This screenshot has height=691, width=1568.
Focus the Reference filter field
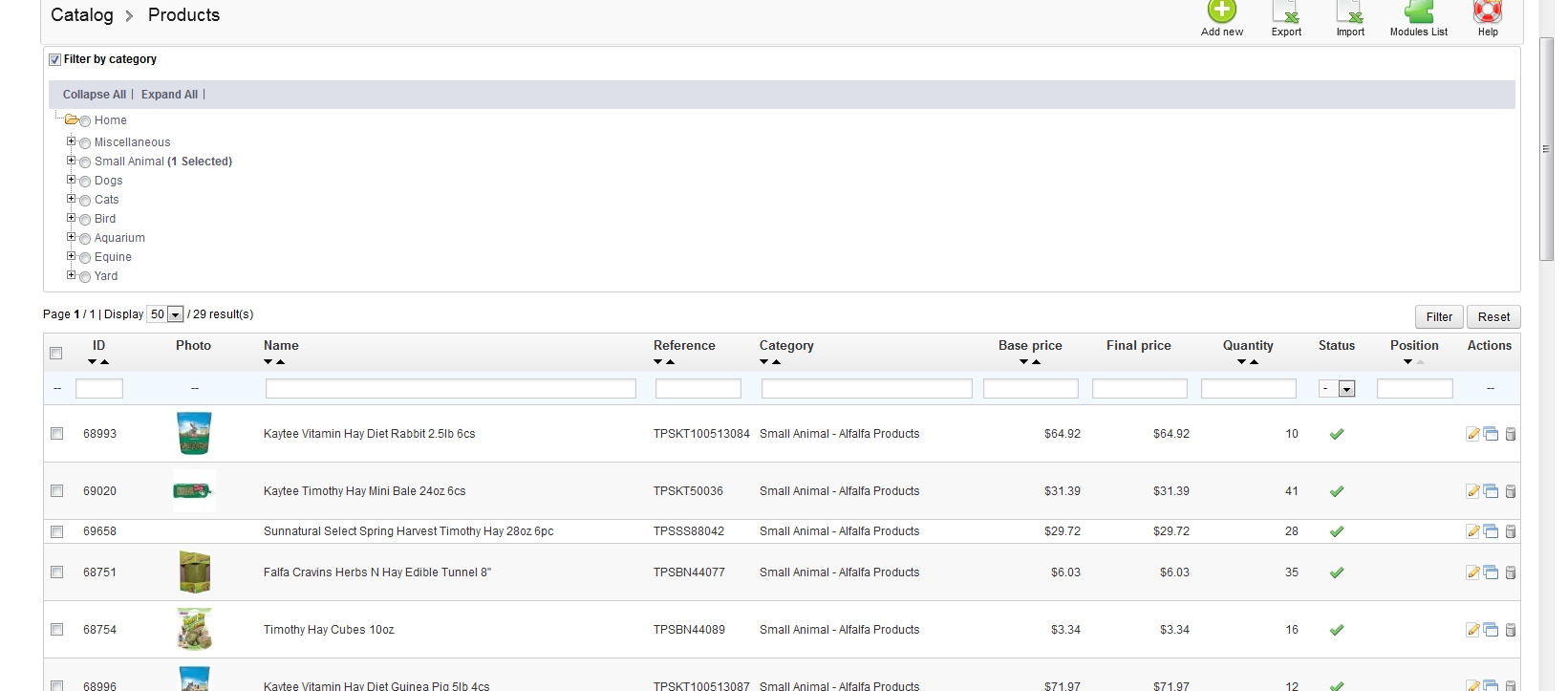coord(698,389)
